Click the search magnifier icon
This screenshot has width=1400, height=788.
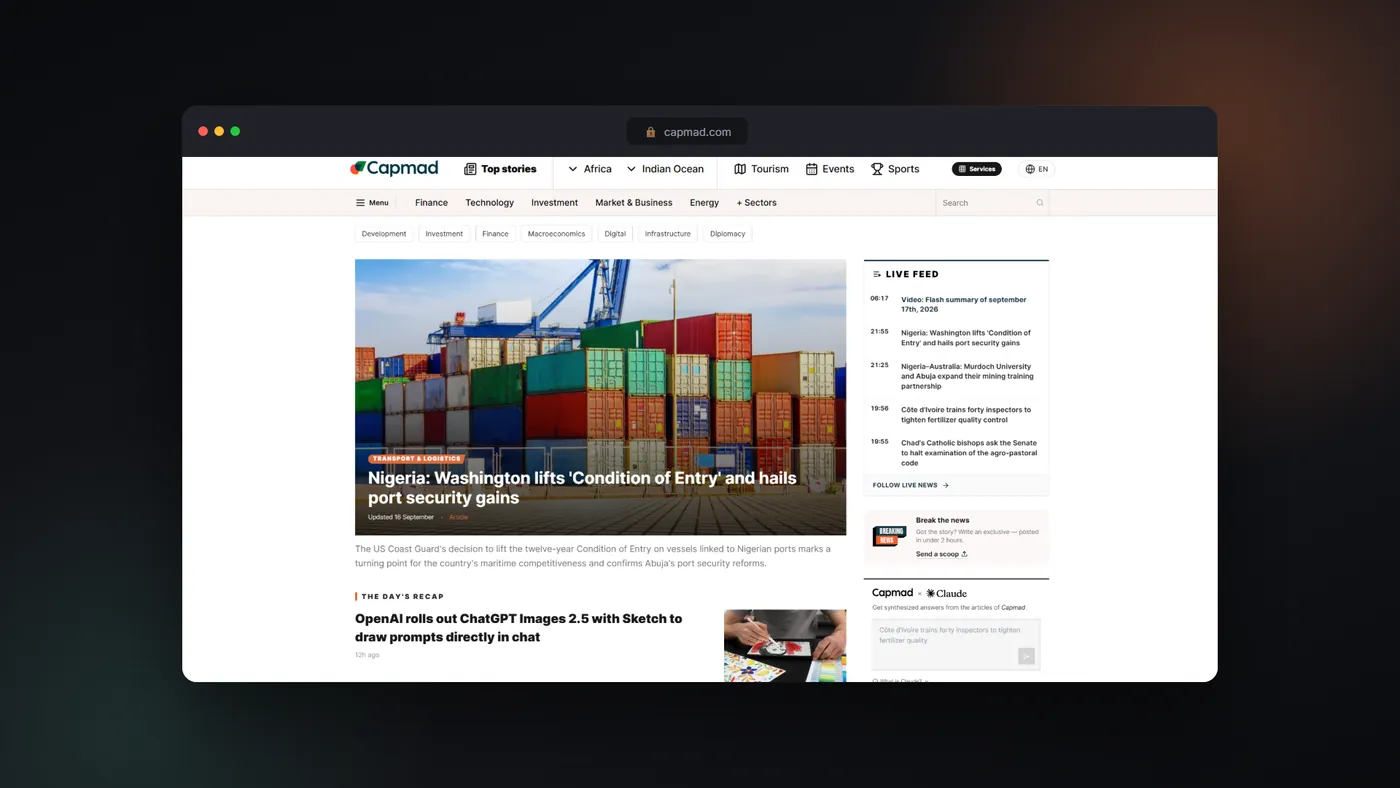(x=1040, y=203)
